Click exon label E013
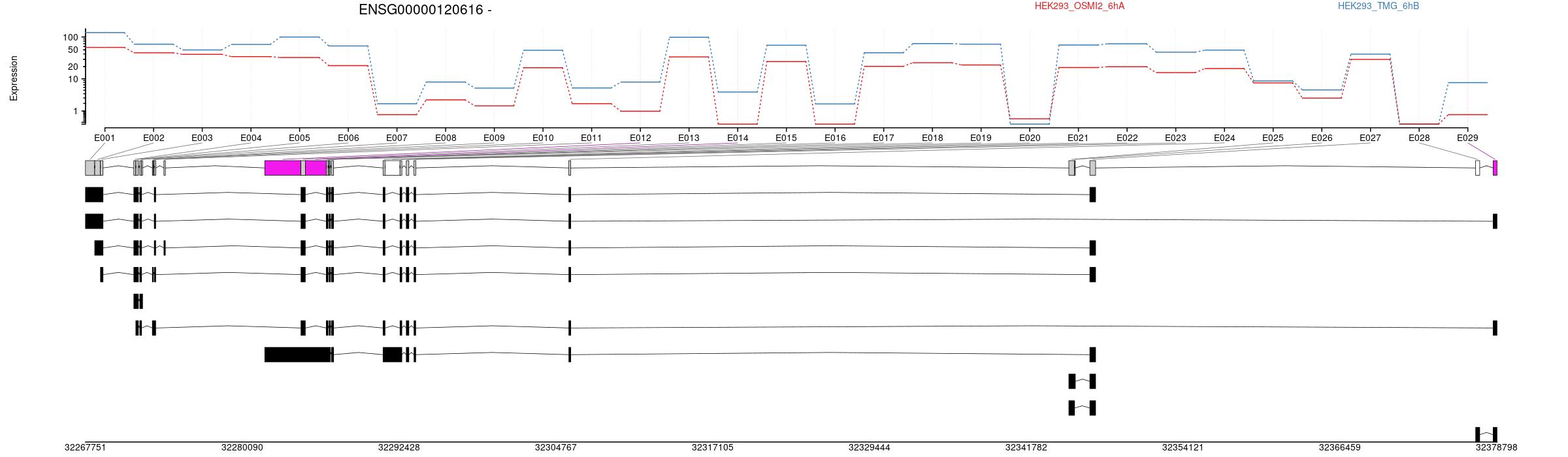The height and width of the screenshot is (457, 1568). tap(689, 138)
